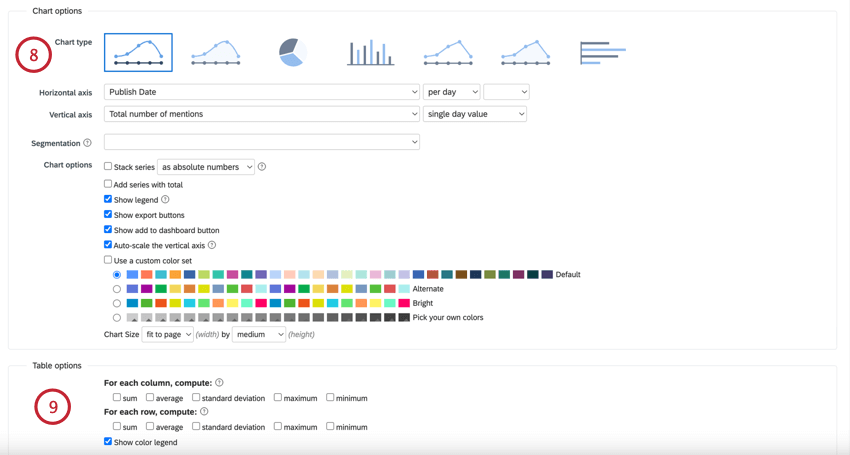
Task: Choose the pie chart type
Action: tap(293, 53)
